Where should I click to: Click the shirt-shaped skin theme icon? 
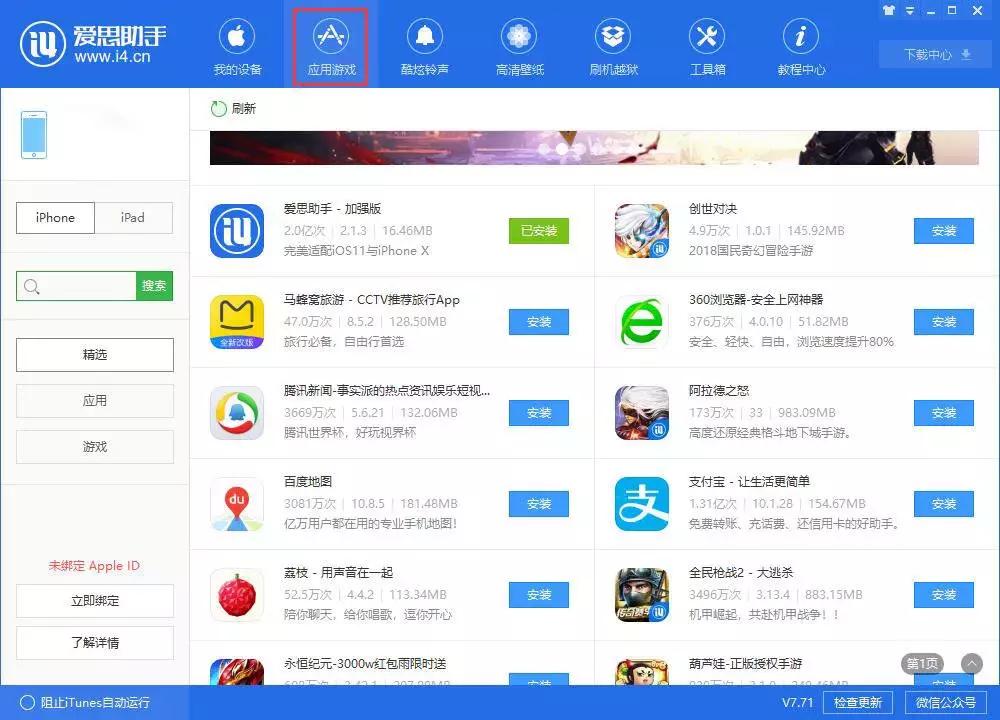tap(888, 10)
